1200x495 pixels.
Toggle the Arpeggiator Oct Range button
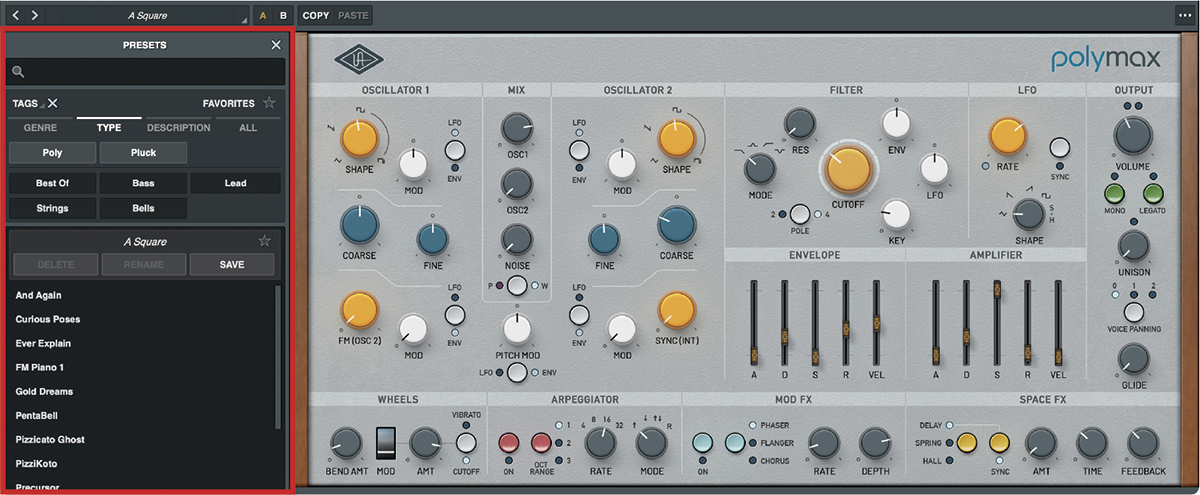tap(541, 443)
